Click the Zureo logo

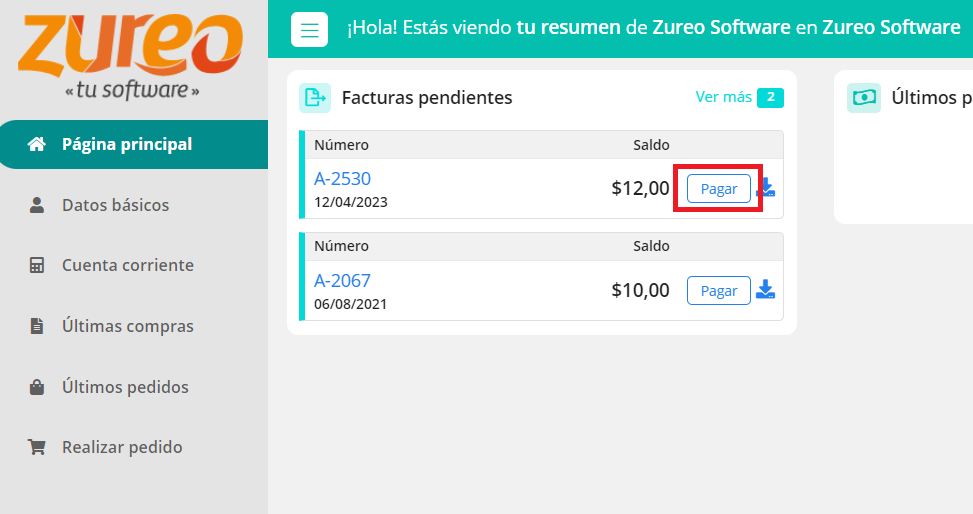pyautogui.click(x=130, y=55)
